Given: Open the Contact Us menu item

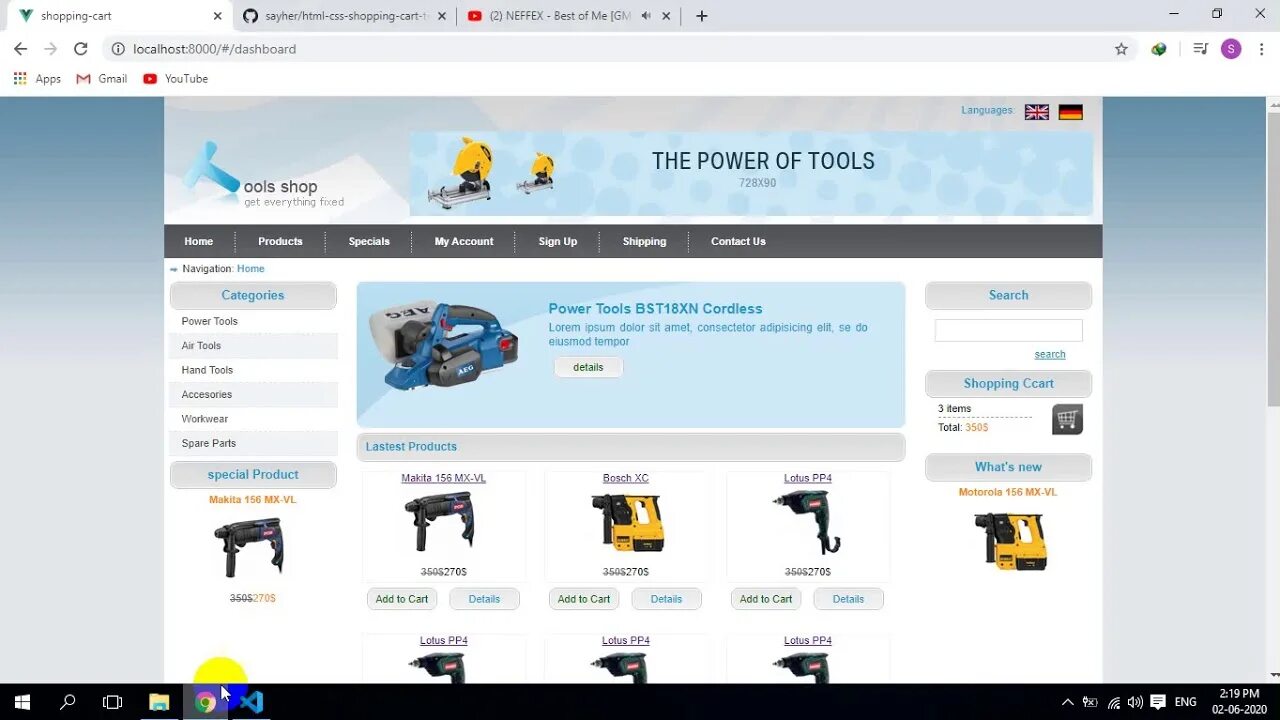Looking at the screenshot, I should 738,241.
